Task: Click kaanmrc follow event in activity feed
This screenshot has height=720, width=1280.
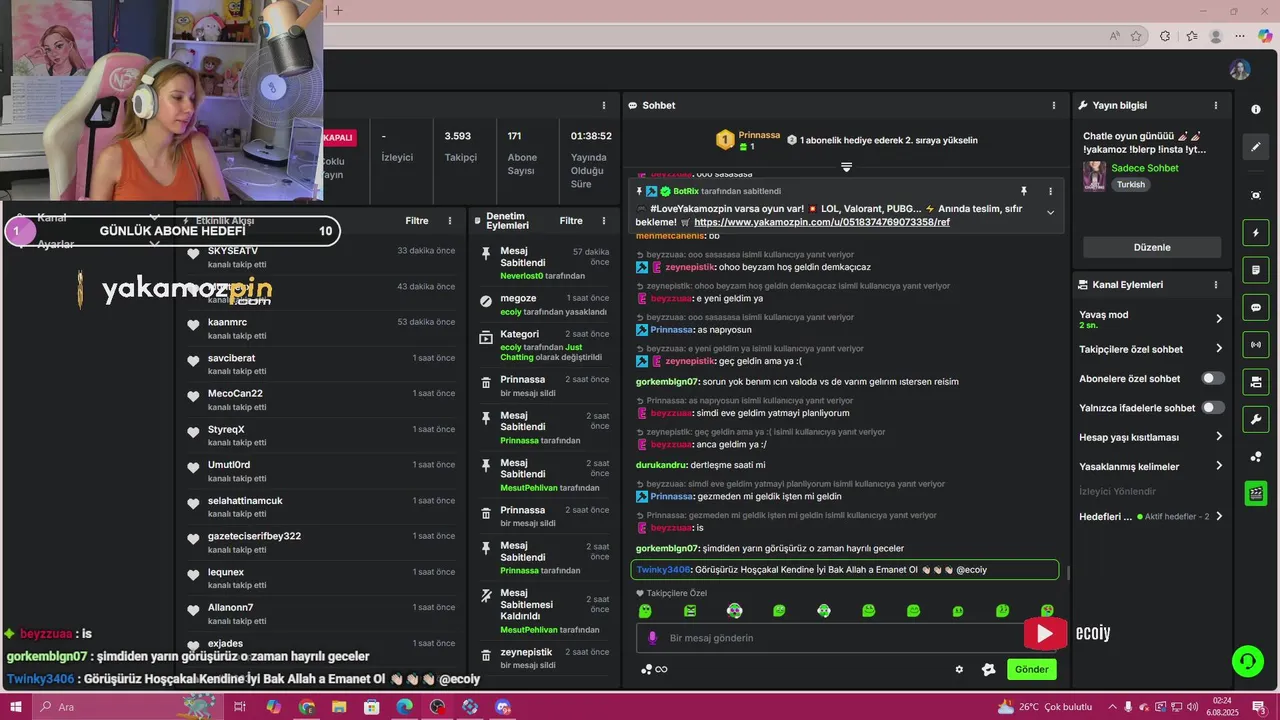Action: tap(322, 329)
